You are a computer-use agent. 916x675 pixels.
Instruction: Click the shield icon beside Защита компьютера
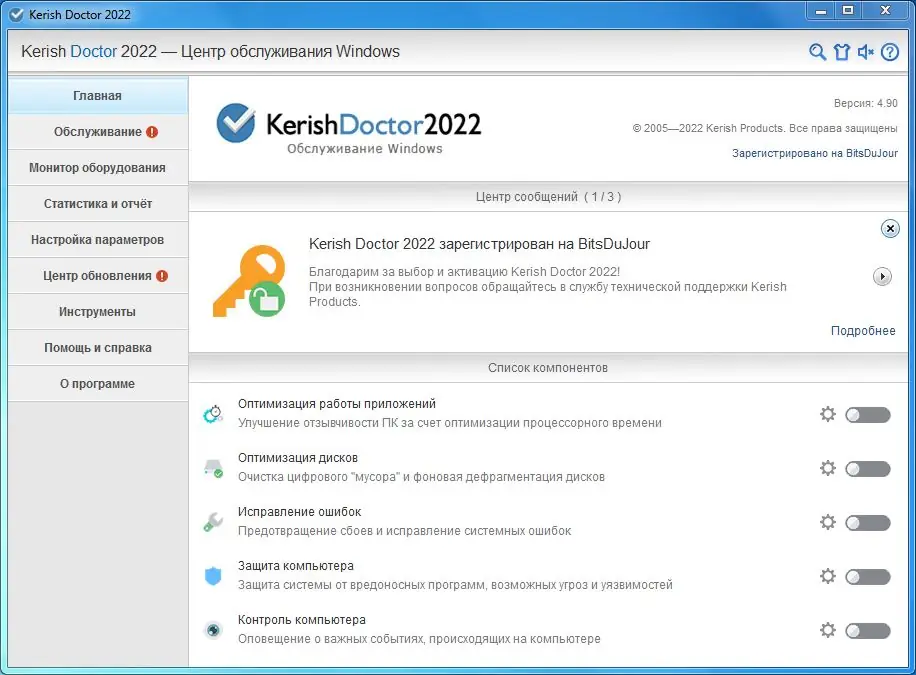[212, 574]
